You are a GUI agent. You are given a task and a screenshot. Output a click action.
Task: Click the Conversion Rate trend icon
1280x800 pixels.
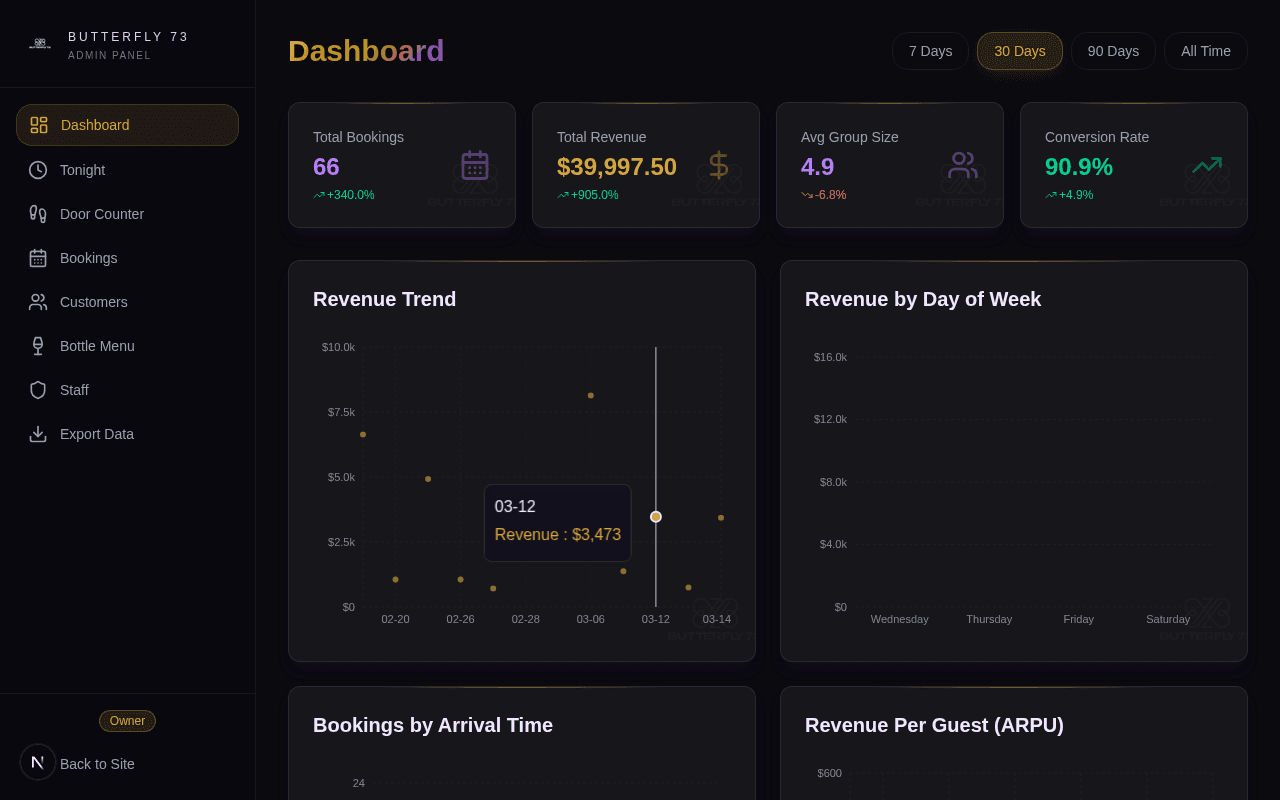click(x=1206, y=166)
